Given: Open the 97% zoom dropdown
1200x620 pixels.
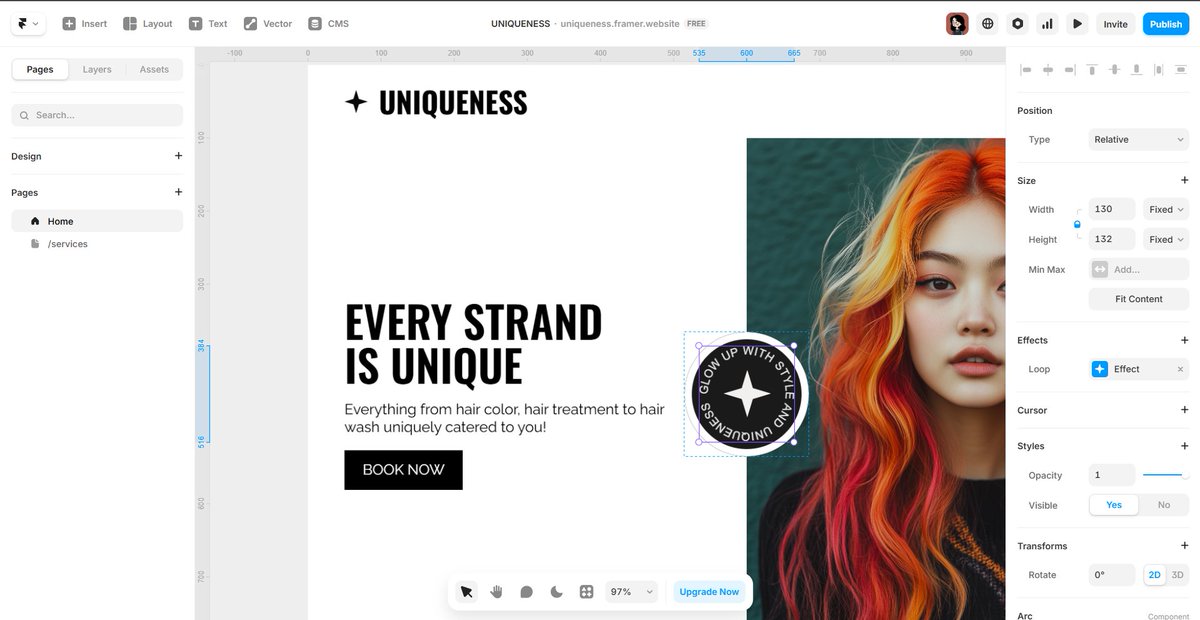Looking at the screenshot, I should (632, 592).
